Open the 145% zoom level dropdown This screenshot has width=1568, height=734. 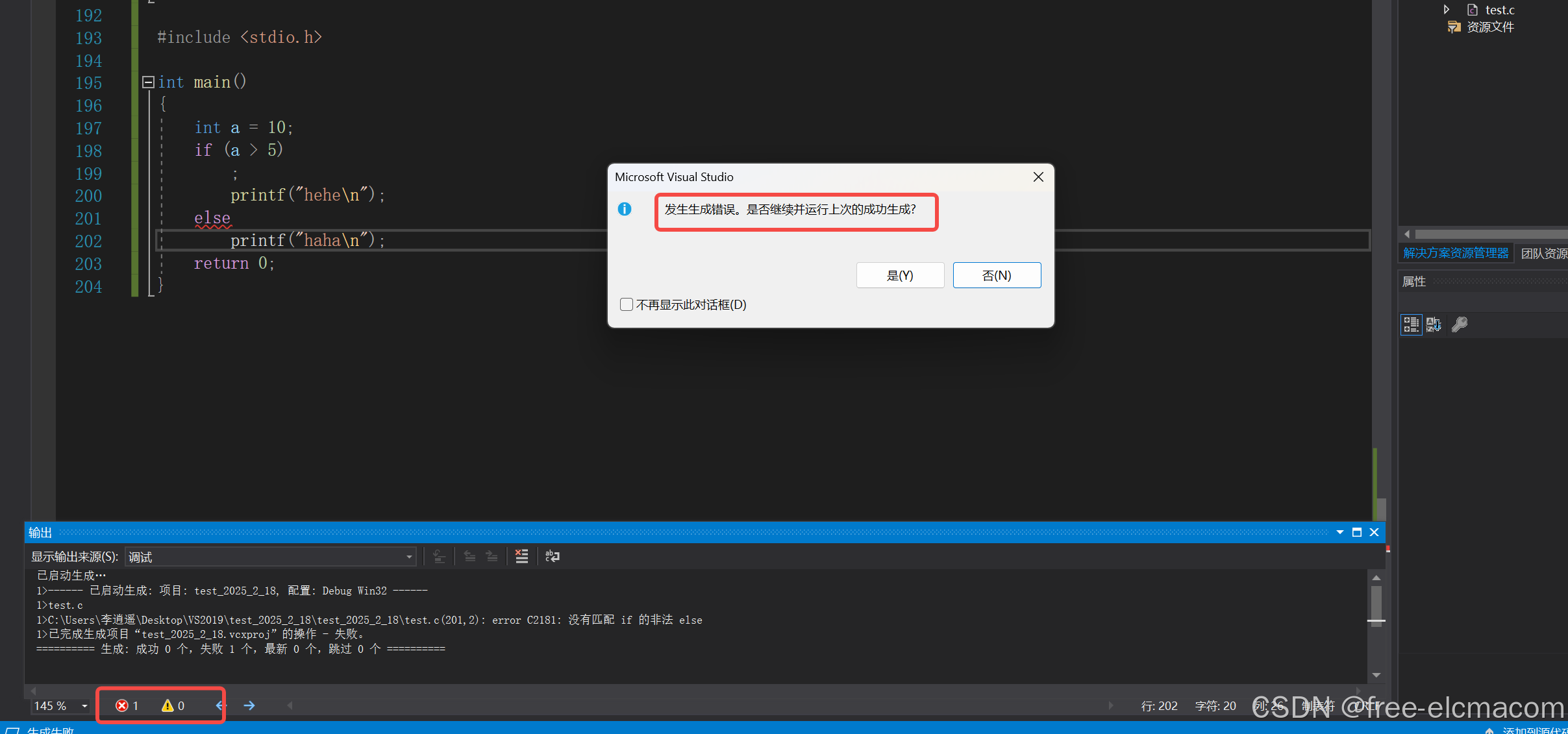coord(84,706)
